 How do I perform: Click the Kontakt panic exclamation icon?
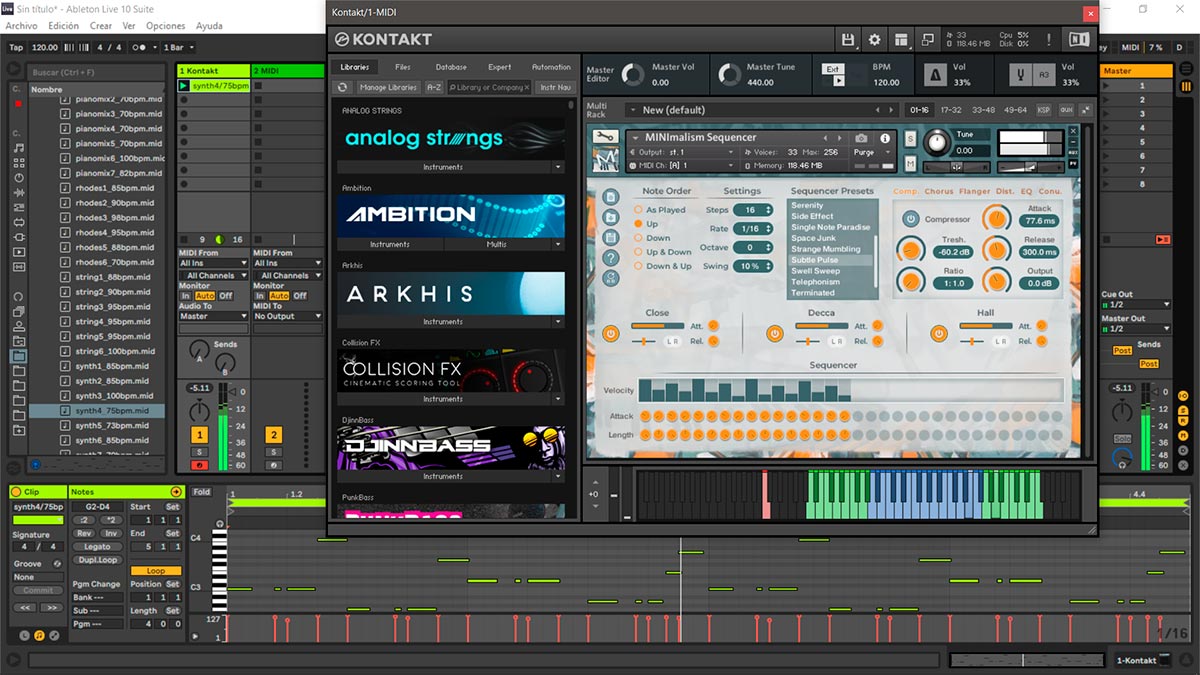[x=1049, y=39]
